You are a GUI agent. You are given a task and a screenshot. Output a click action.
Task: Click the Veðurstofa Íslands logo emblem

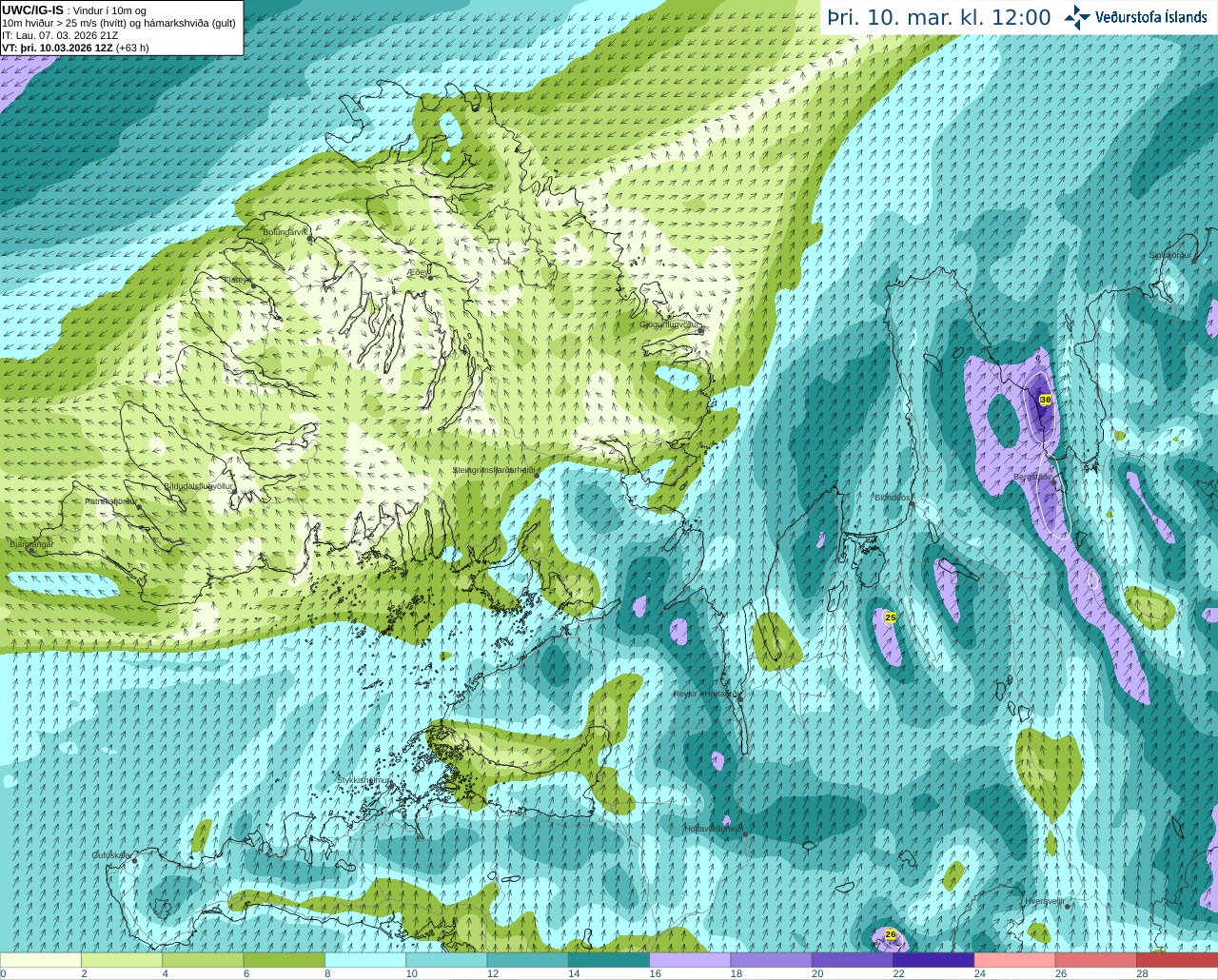click(1078, 17)
